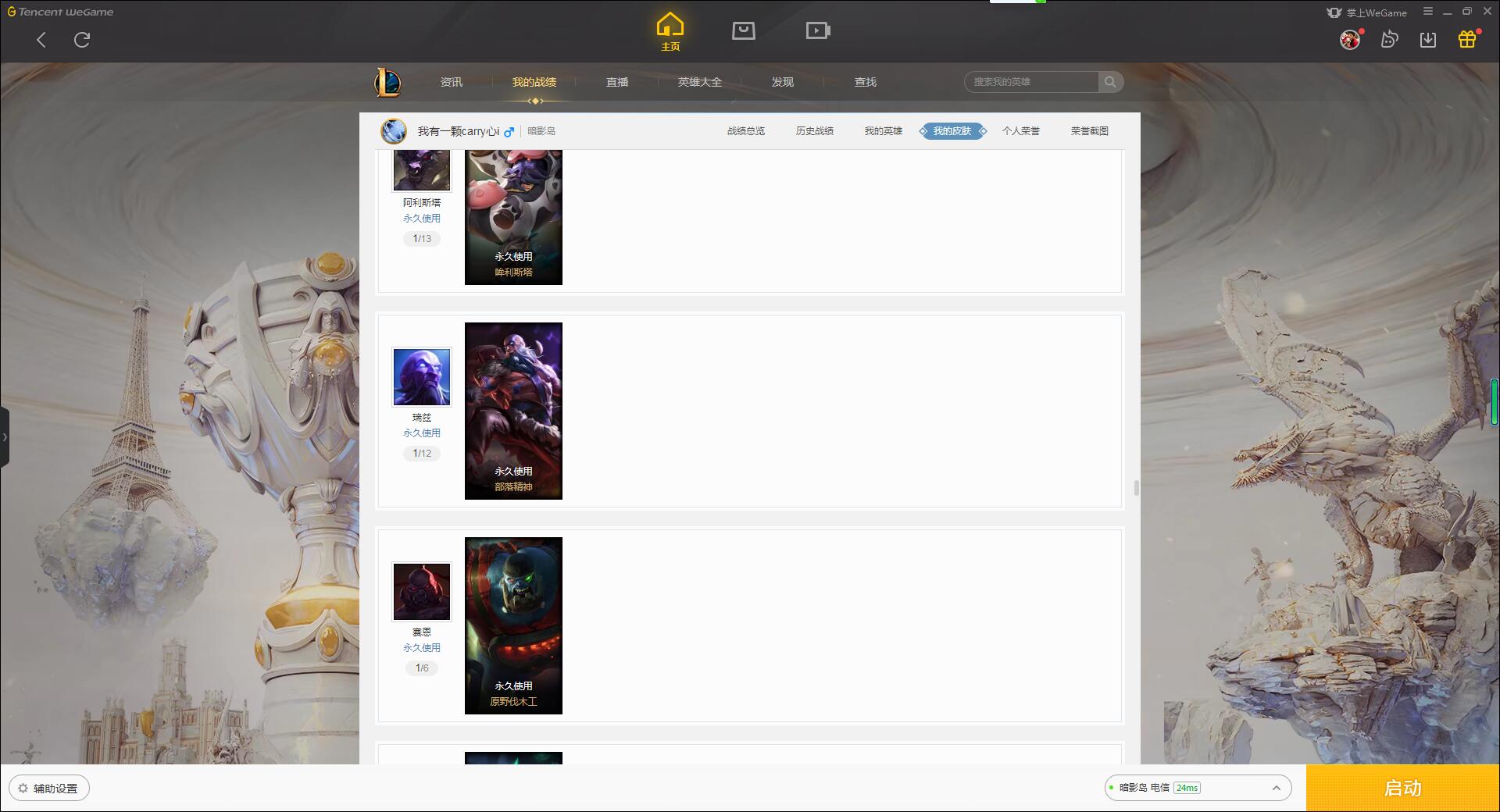Open the 直播 live tab
1500x812 pixels.
[617, 82]
